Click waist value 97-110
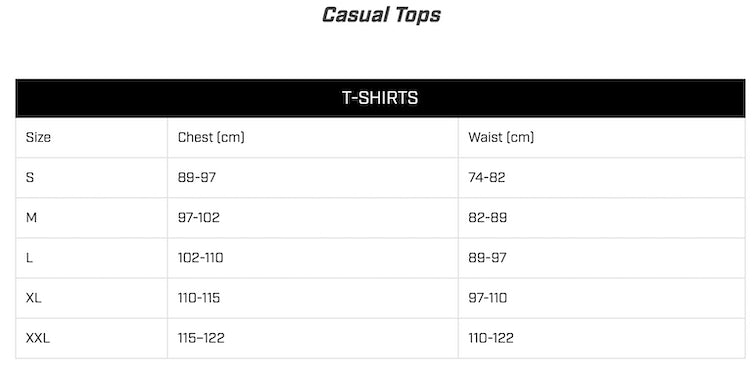 coord(487,298)
